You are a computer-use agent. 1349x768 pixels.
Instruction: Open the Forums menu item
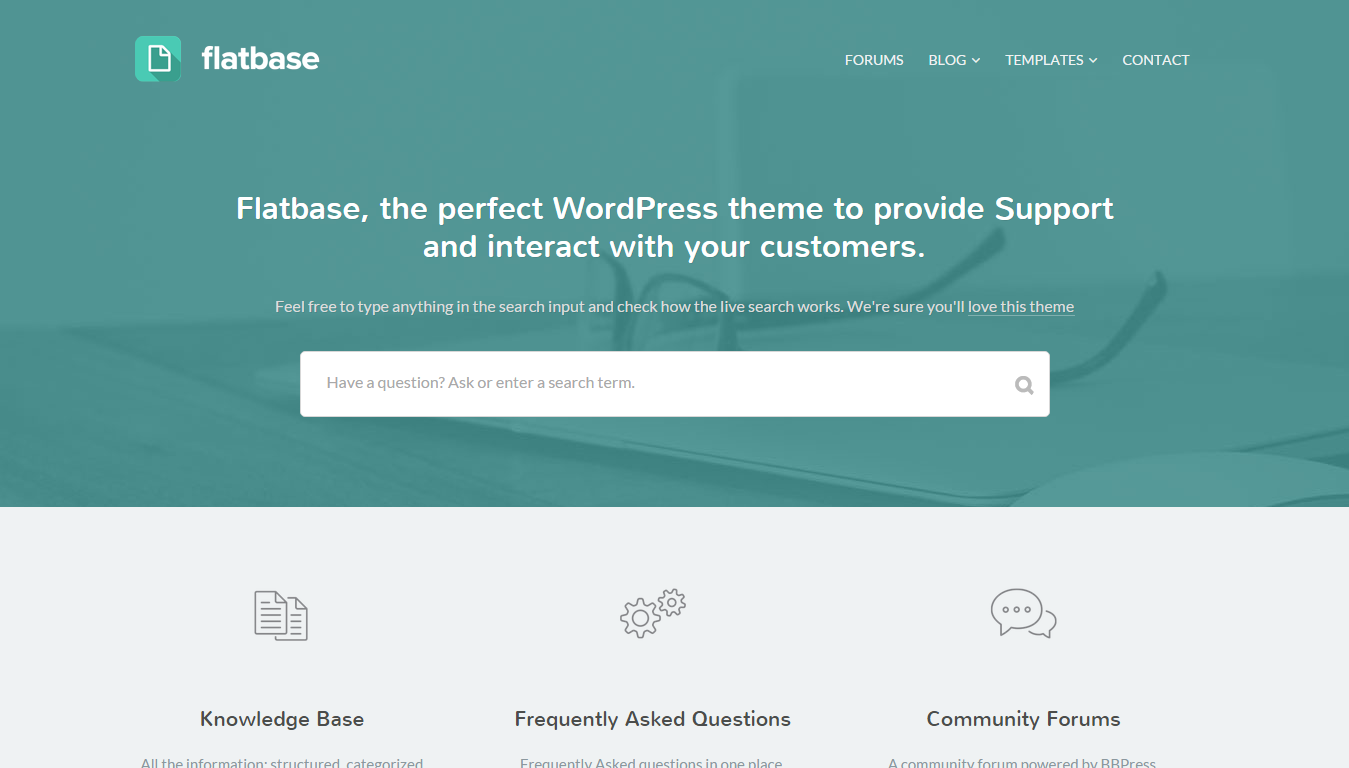tap(874, 60)
